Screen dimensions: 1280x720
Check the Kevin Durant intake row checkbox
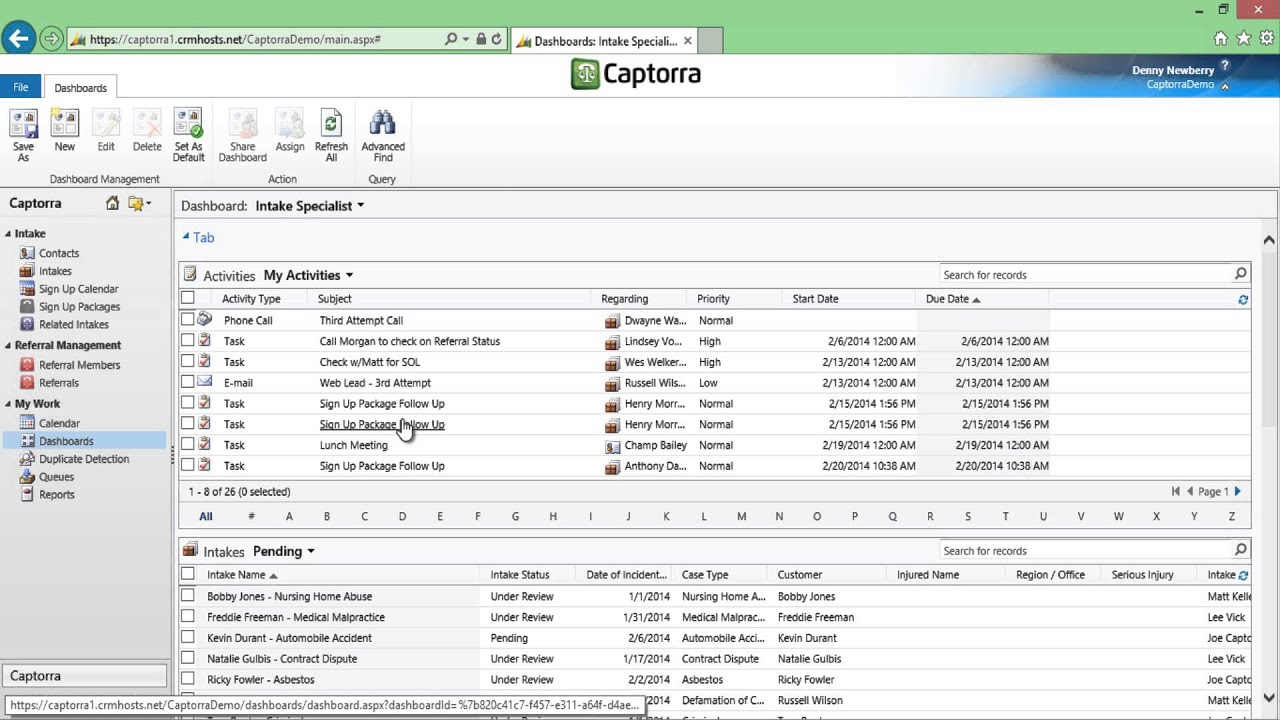(x=188, y=638)
